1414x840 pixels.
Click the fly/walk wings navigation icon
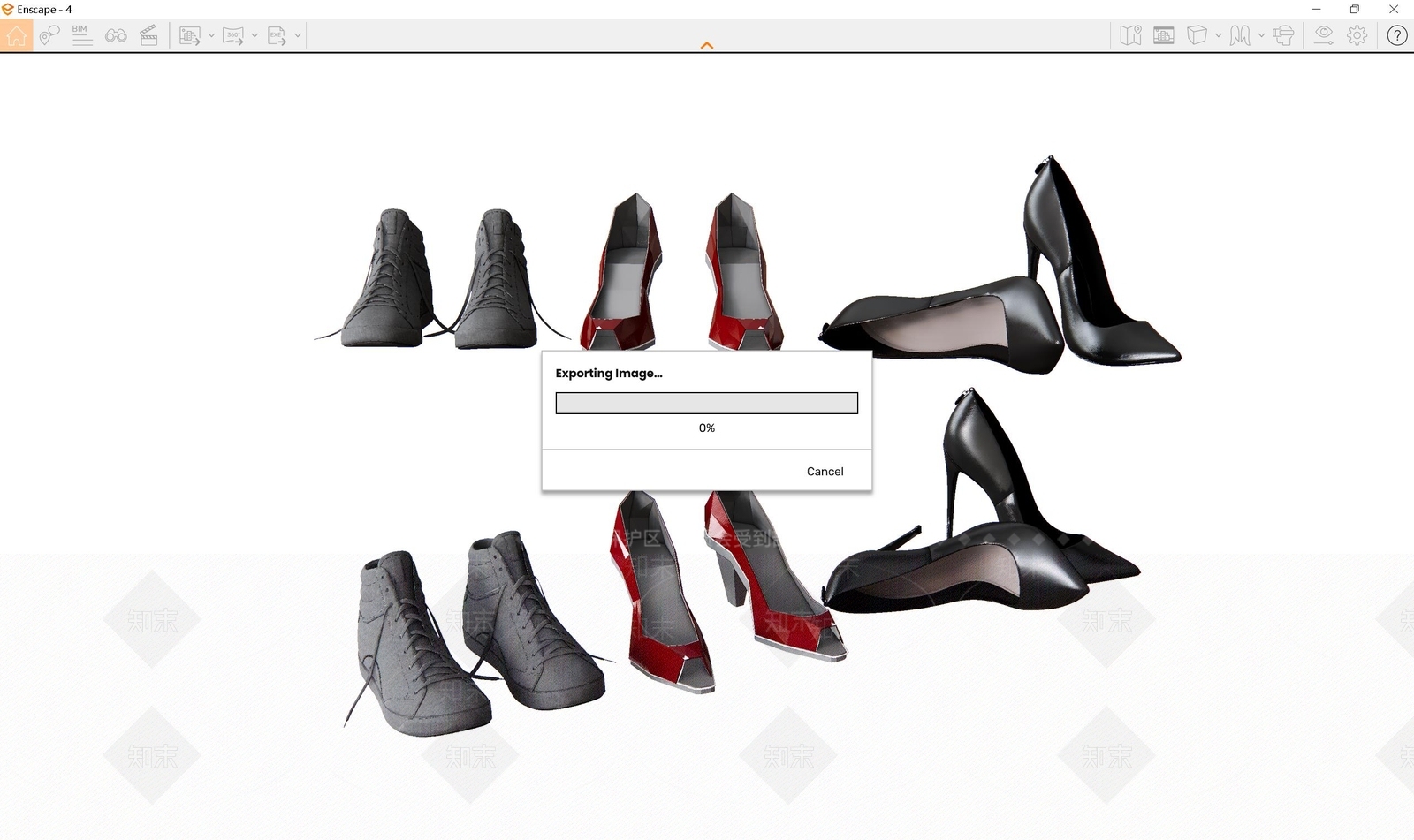(x=1240, y=35)
